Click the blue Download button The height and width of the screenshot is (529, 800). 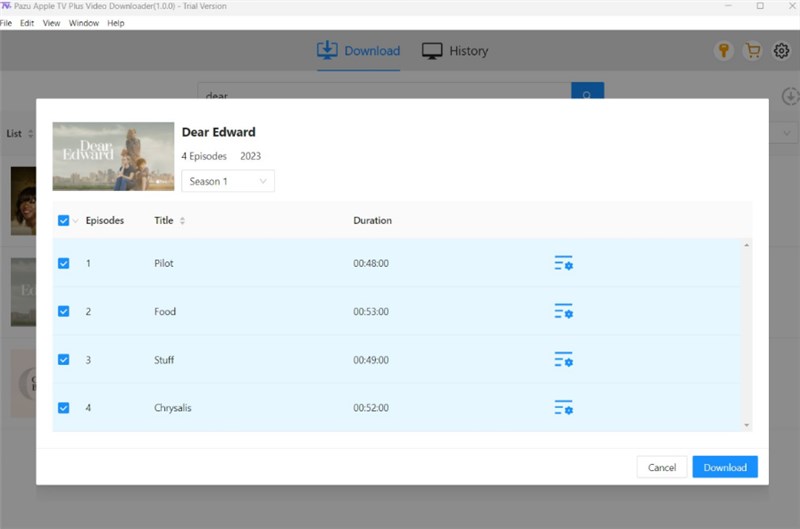tap(724, 467)
